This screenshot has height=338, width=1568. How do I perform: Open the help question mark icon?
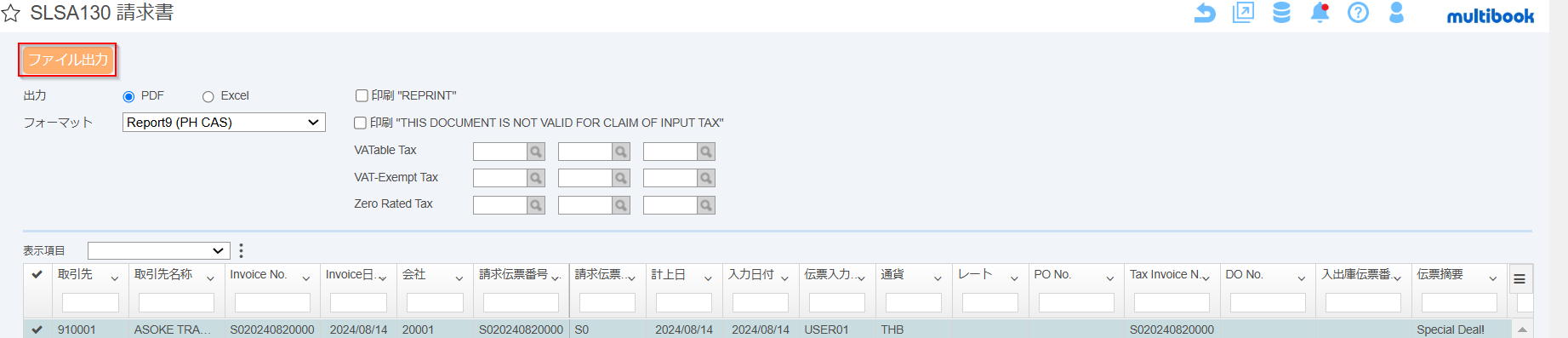[1358, 13]
